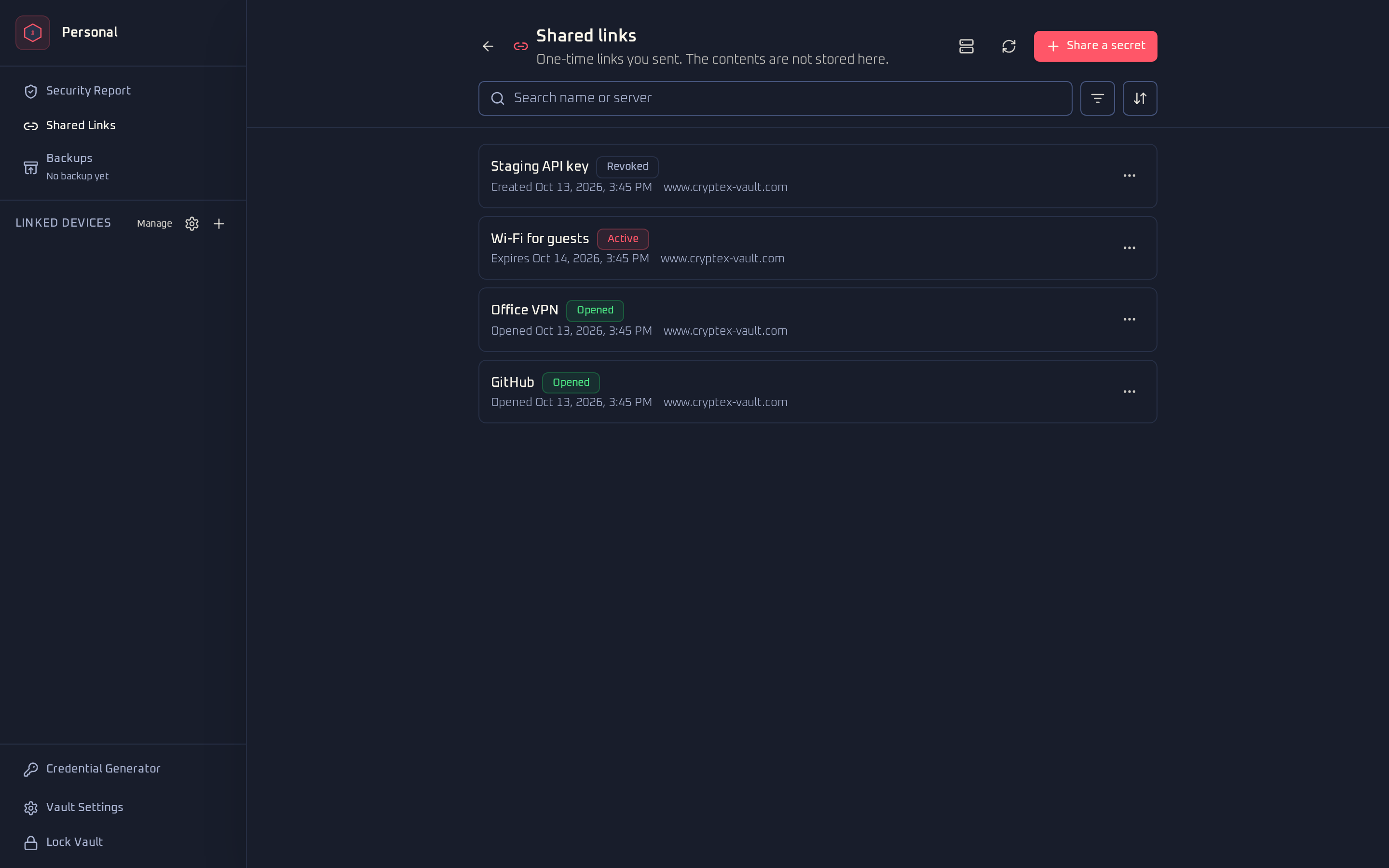Click Lock Vault
Screen dimensions: 1389x868
pyautogui.click(x=123, y=842)
